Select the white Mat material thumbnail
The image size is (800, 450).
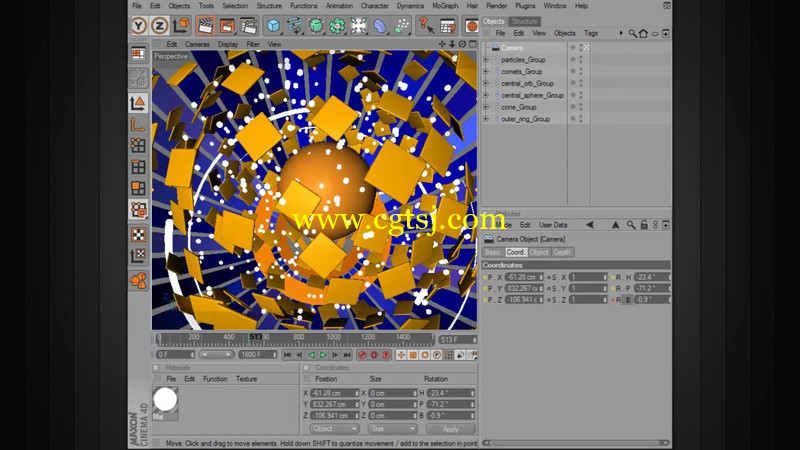click(165, 399)
